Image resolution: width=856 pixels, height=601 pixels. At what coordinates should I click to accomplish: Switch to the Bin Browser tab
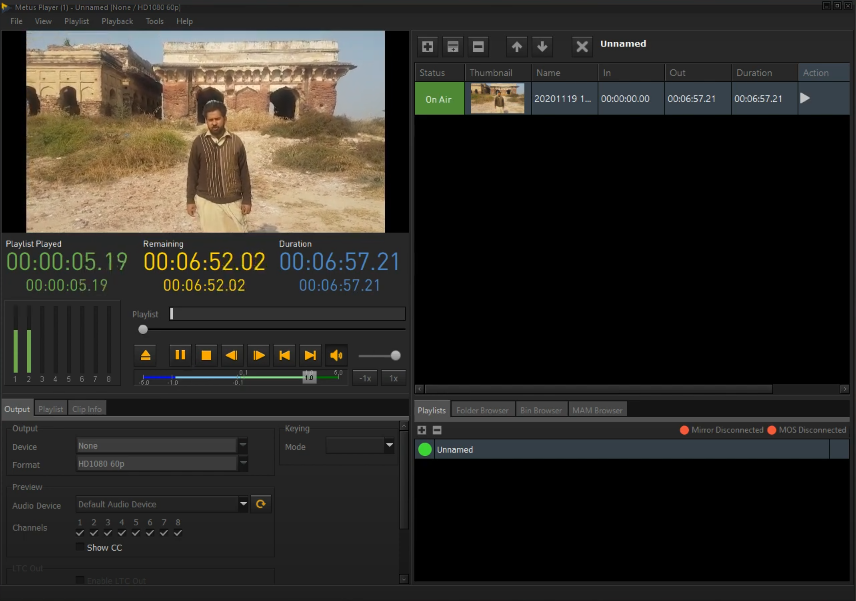pyautogui.click(x=541, y=410)
